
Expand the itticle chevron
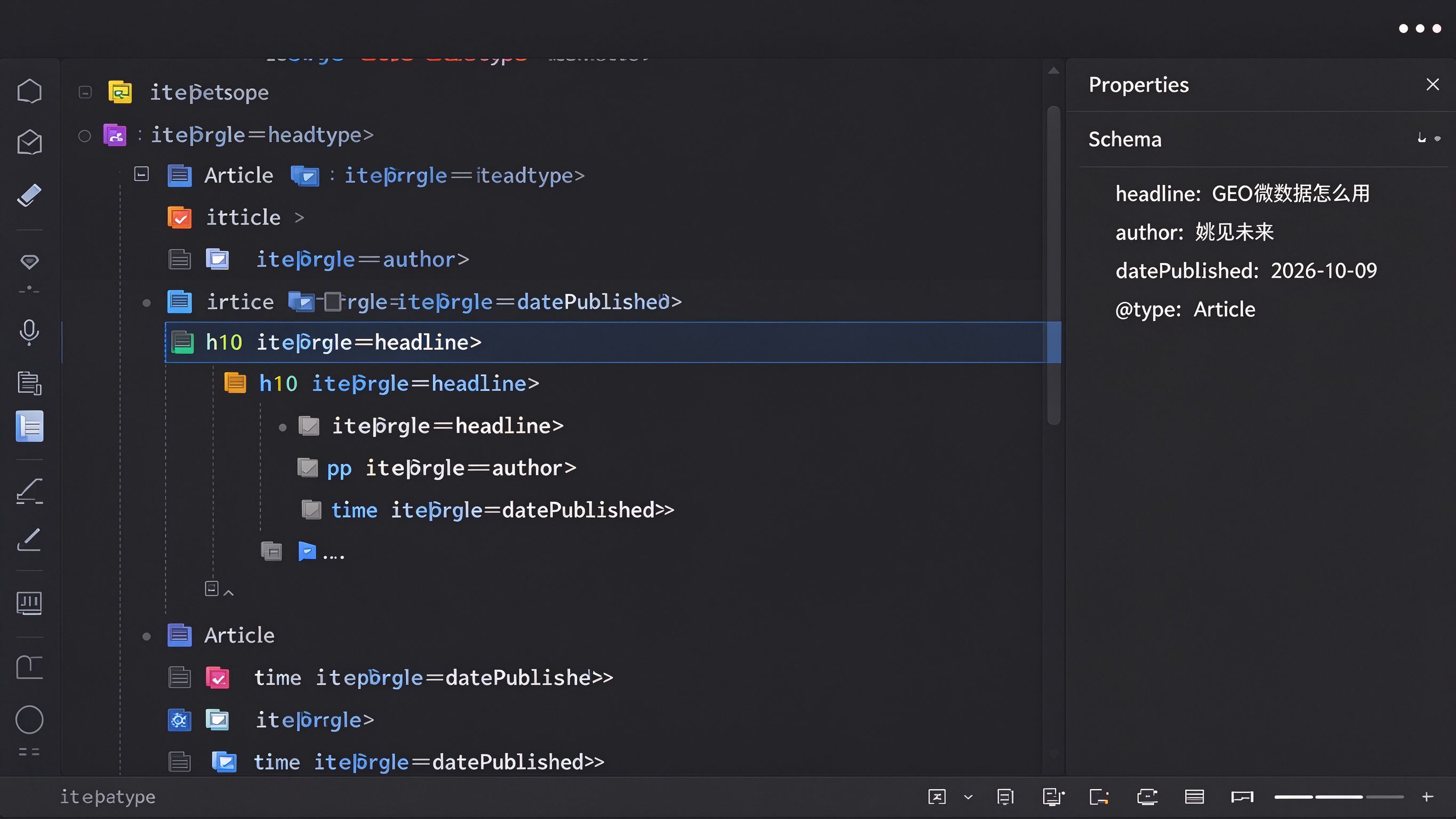[300, 218]
